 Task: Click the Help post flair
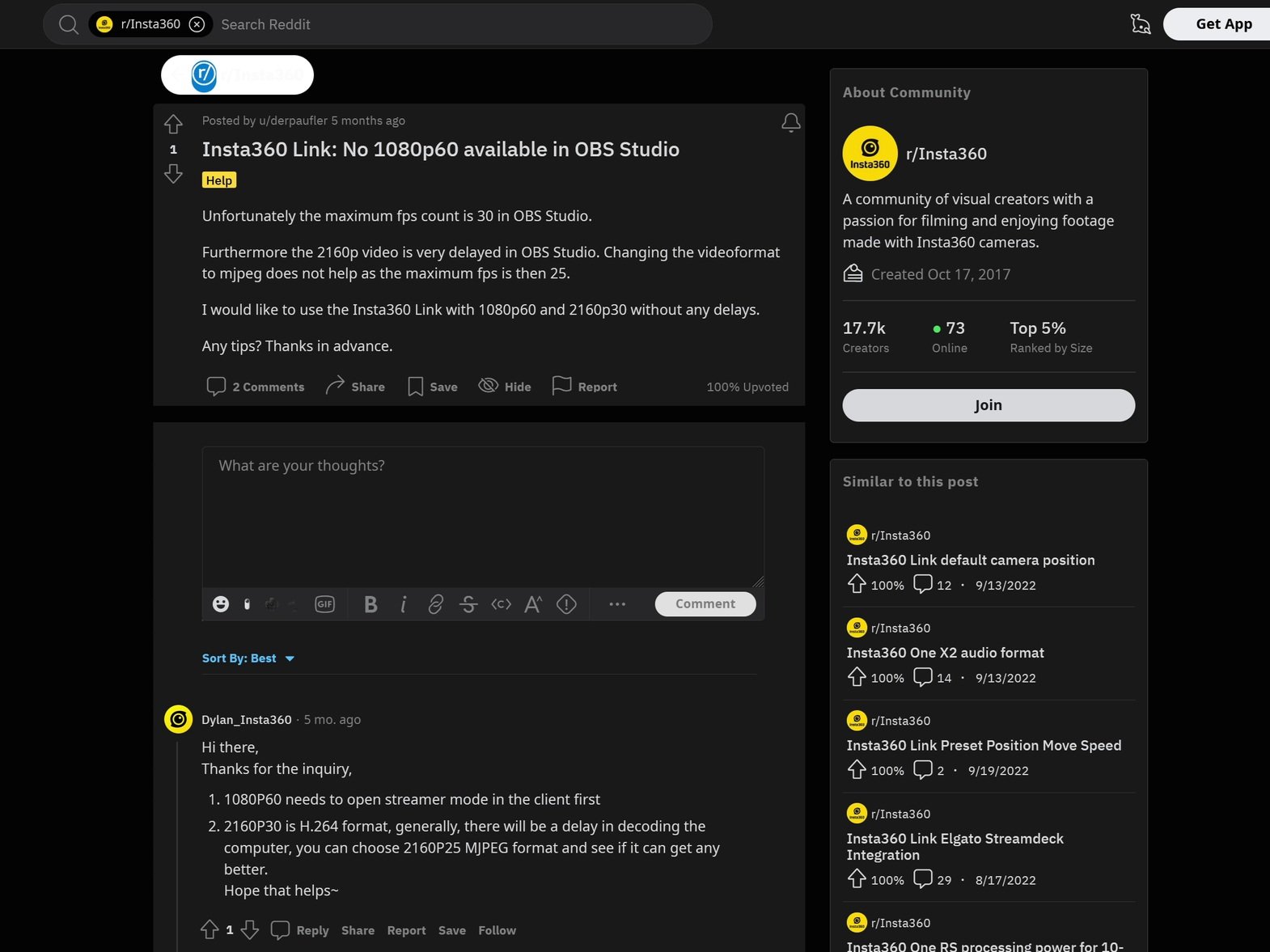point(219,180)
